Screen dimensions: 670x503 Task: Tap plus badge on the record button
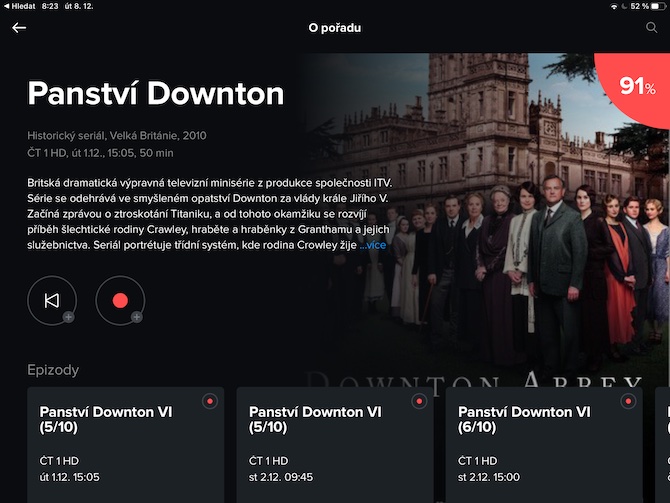[136, 317]
